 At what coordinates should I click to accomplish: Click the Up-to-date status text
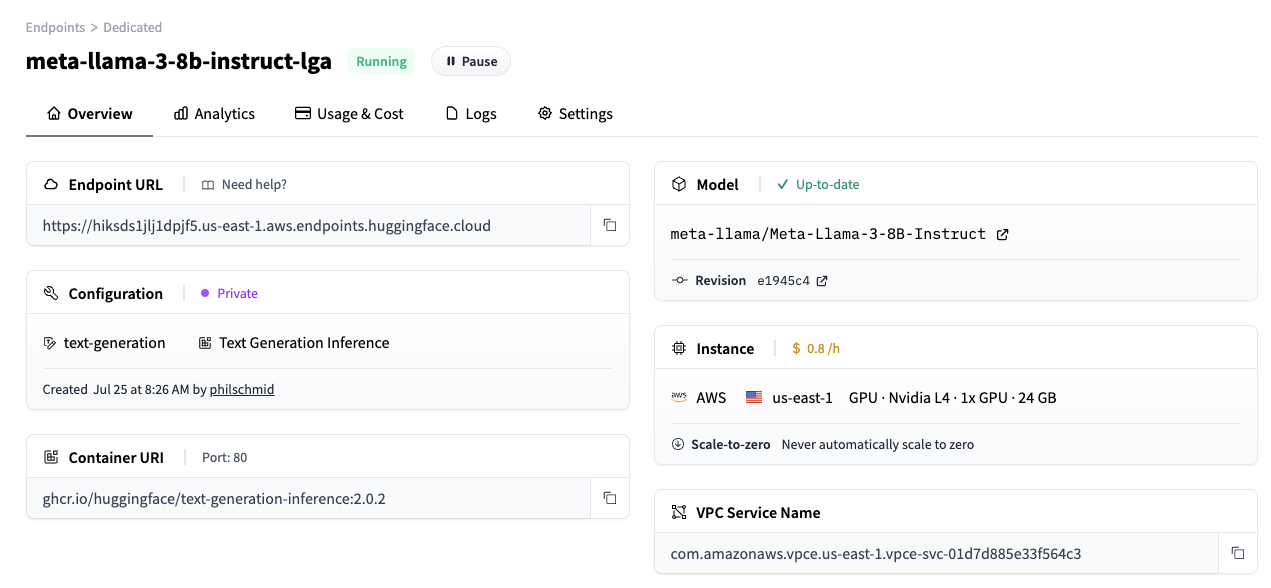[827, 185]
